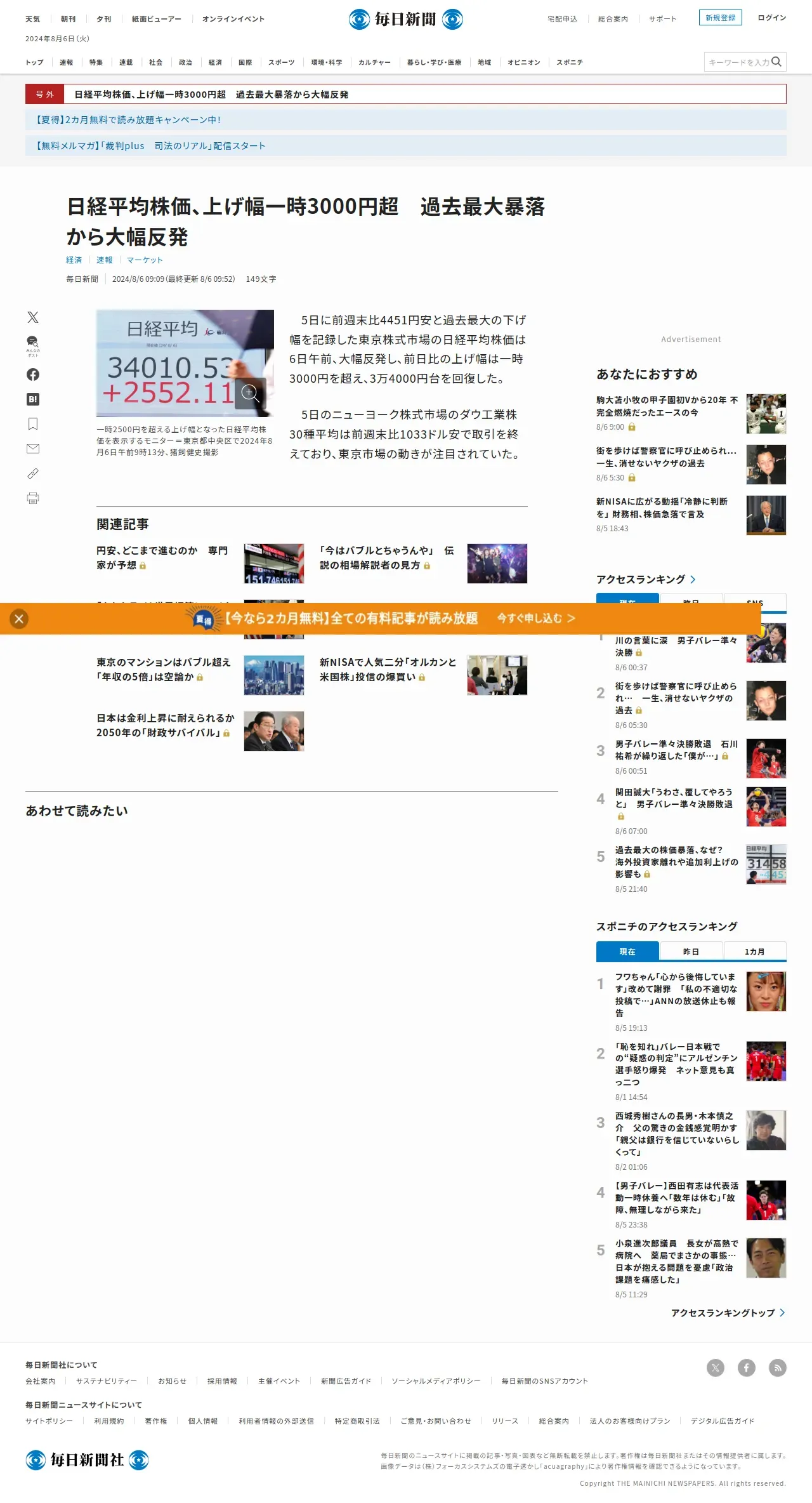Share article on X via sidebar icon
Screen dimensions: 812x1503
33,317
